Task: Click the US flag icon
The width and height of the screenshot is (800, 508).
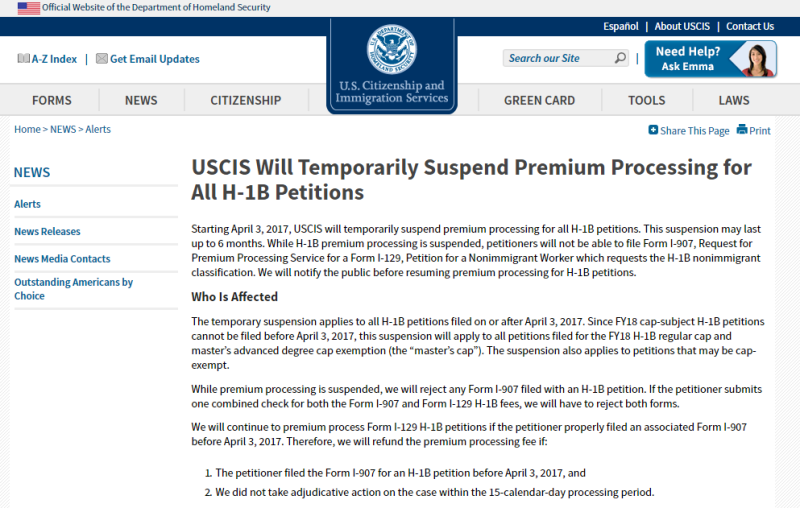Action: click(x=29, y=8)
